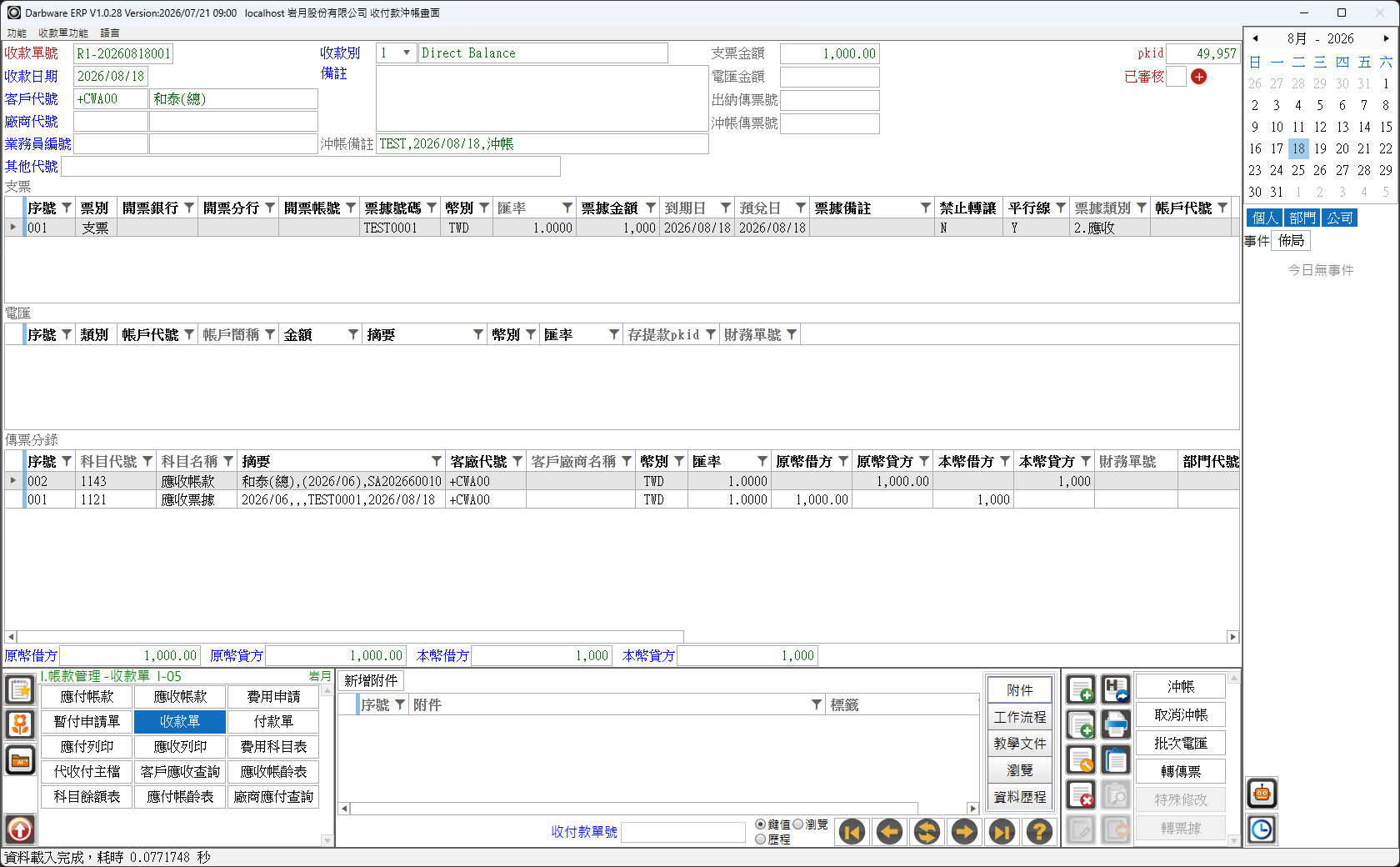1400x867 pixels.
Task: Toggle the 已審核 checkbox
Action: 1176,77
